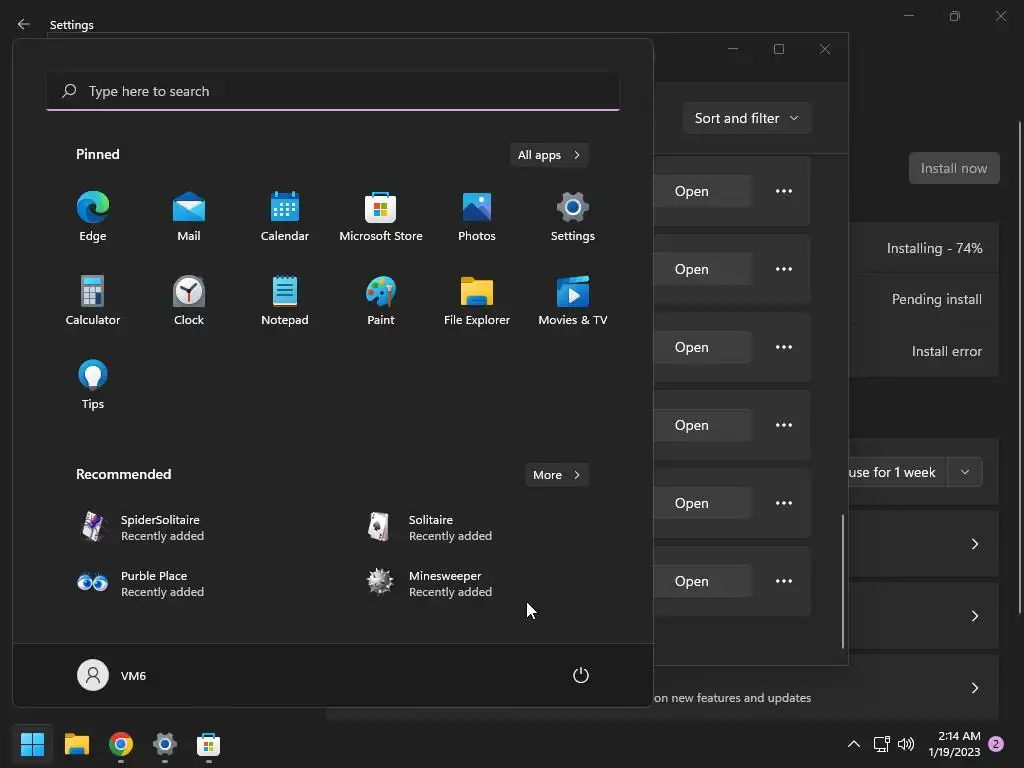Open Settings from the pinned apps grid

[x=573, y=217]
